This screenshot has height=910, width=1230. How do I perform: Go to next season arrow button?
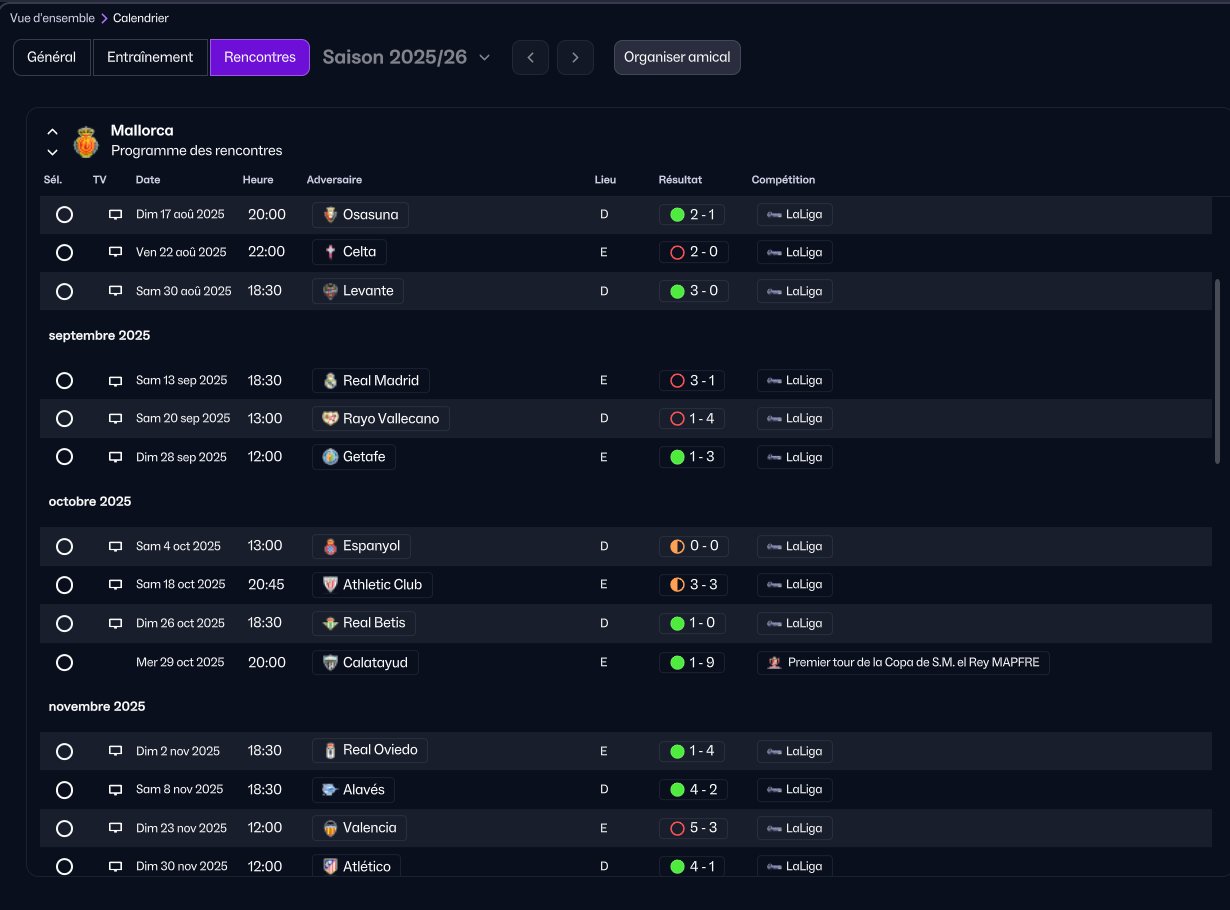pyautogui.click(x=575, y=57)
